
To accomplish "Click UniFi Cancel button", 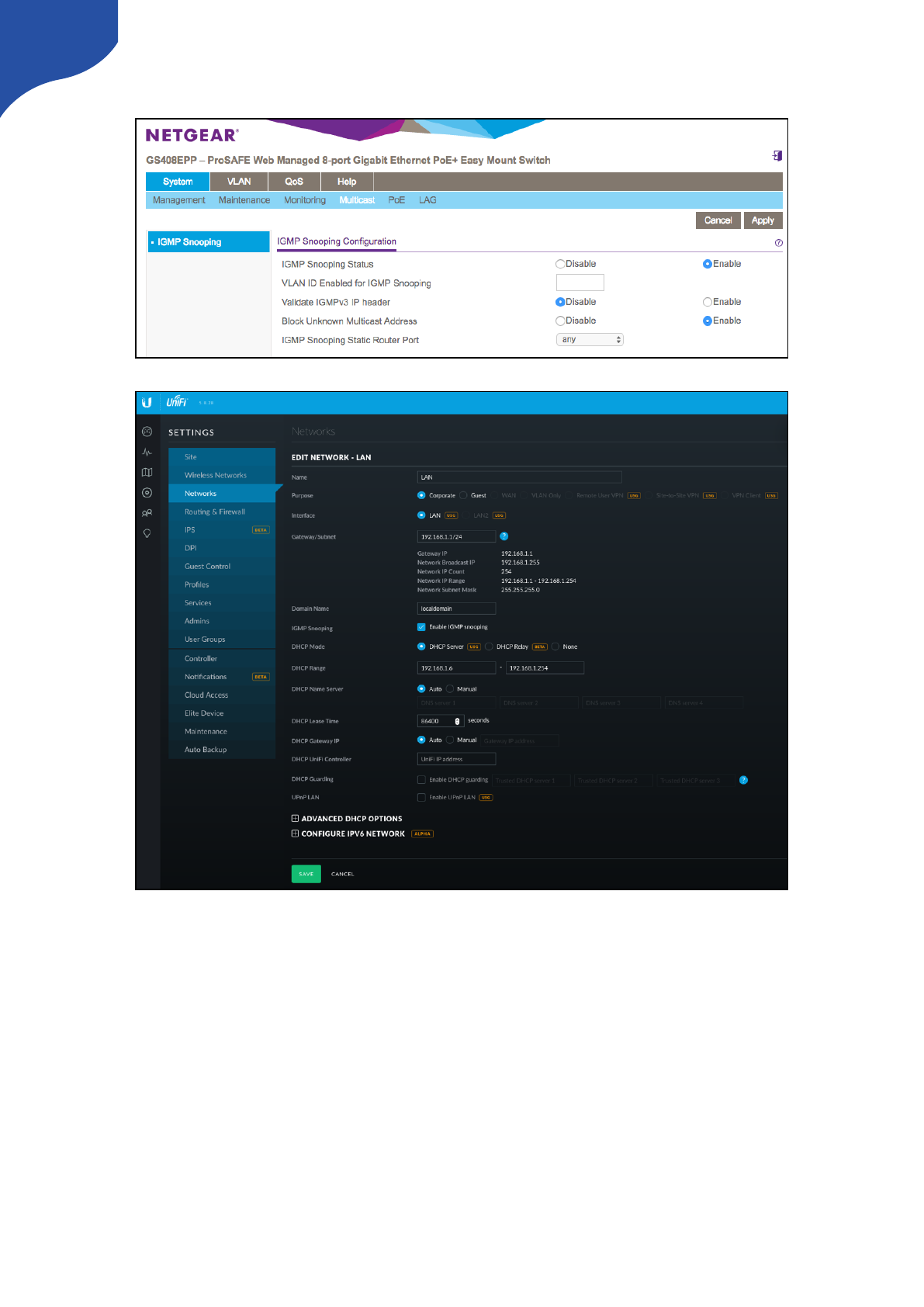I will click(343, 874).
